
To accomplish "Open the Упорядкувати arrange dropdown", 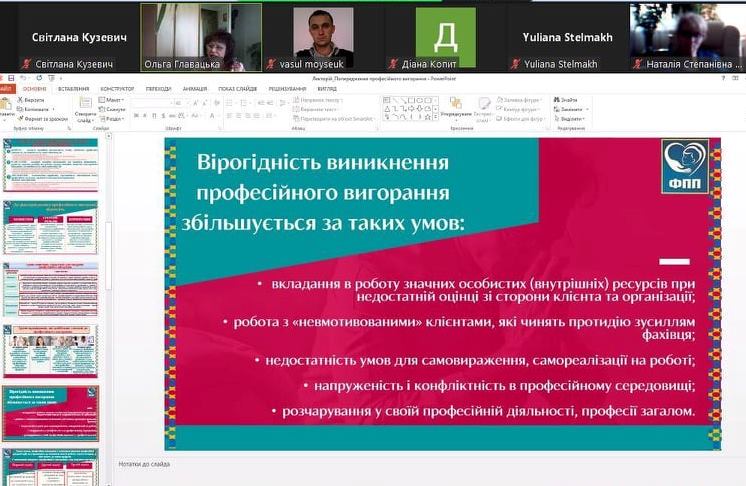I will click(456, 108).
